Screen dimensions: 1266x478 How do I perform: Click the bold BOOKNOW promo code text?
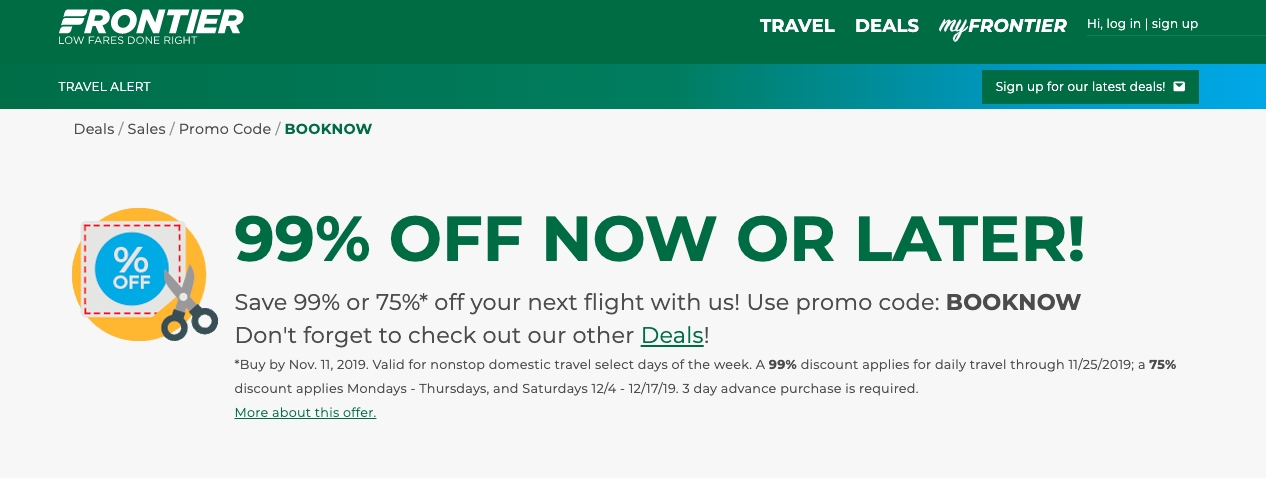point(1013,302)
